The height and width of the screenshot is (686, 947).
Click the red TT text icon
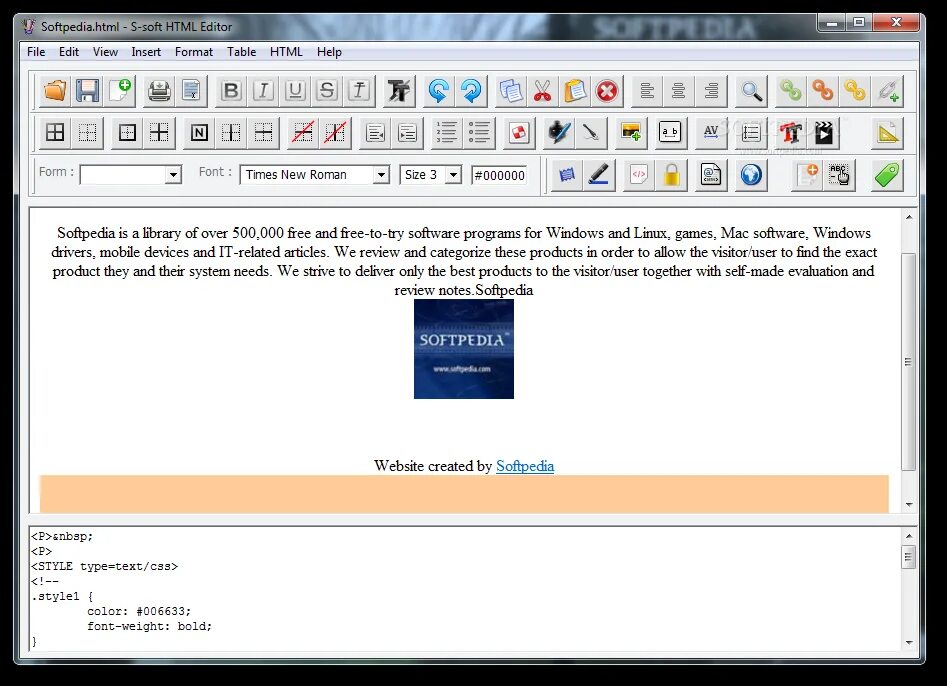790,132
